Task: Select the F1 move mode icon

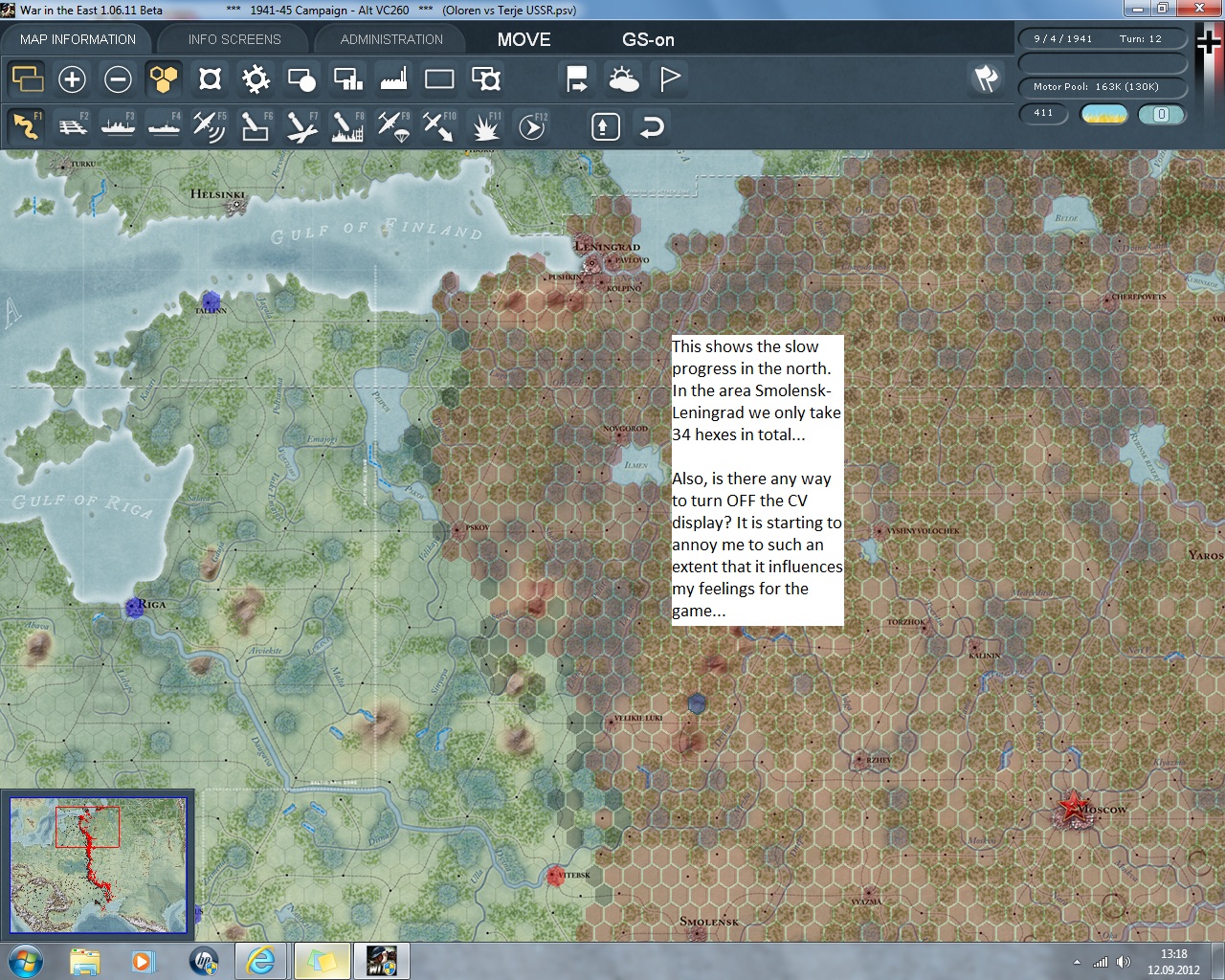Action: tap(27, 126)
